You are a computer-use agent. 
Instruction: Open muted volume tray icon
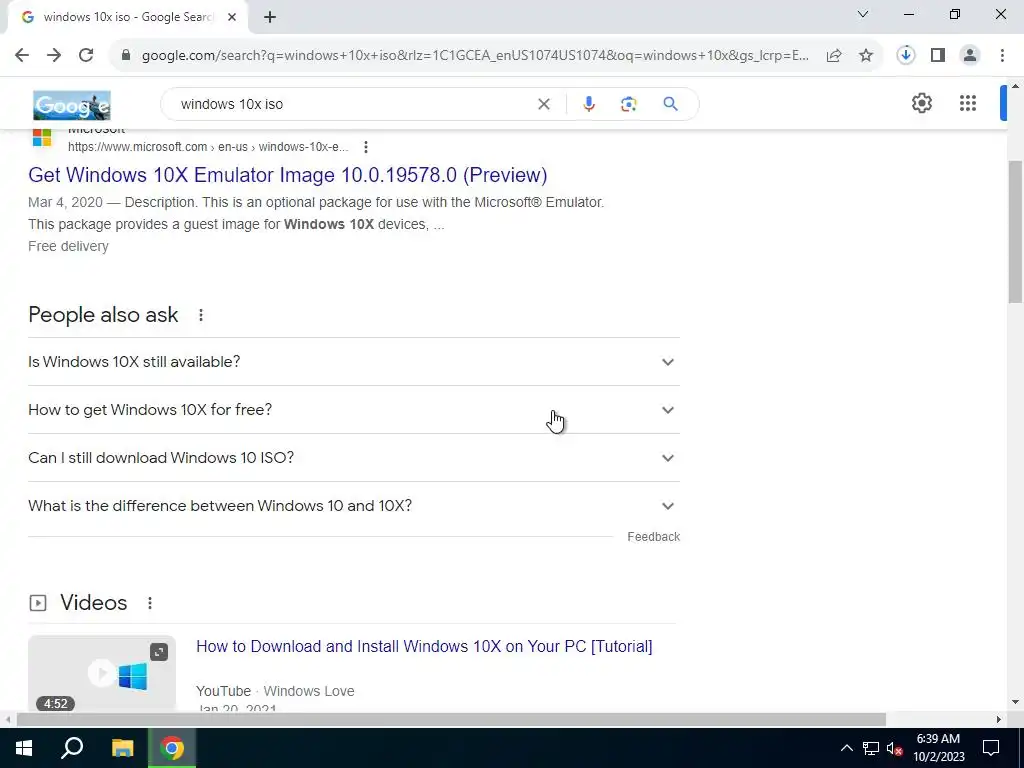895,748
